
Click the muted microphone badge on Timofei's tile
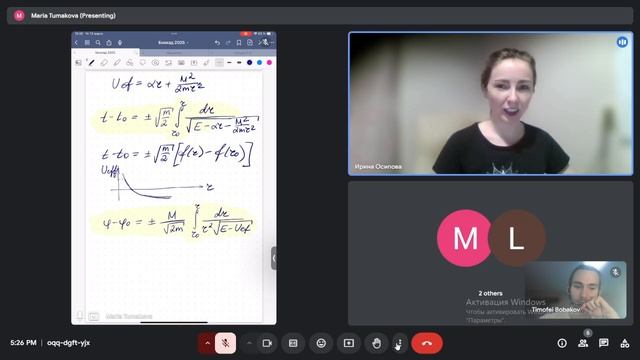[x=615, y=272]
